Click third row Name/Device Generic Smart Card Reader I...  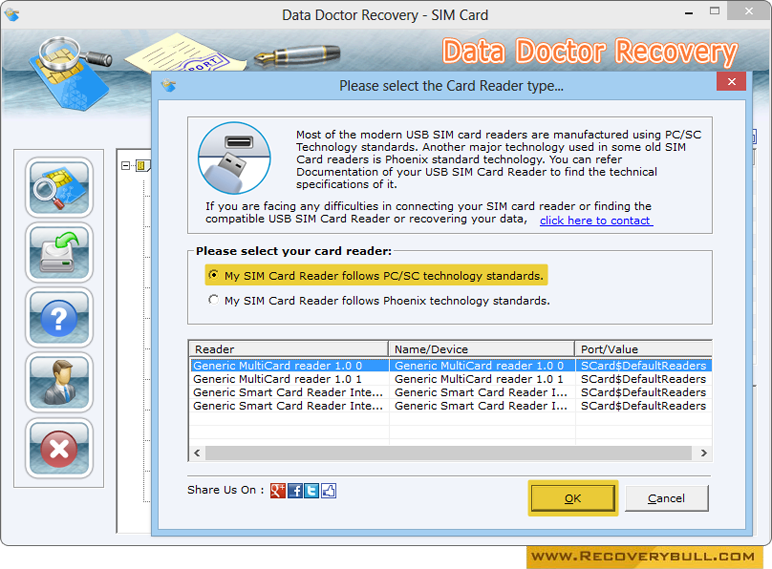(x=482, y=392)
